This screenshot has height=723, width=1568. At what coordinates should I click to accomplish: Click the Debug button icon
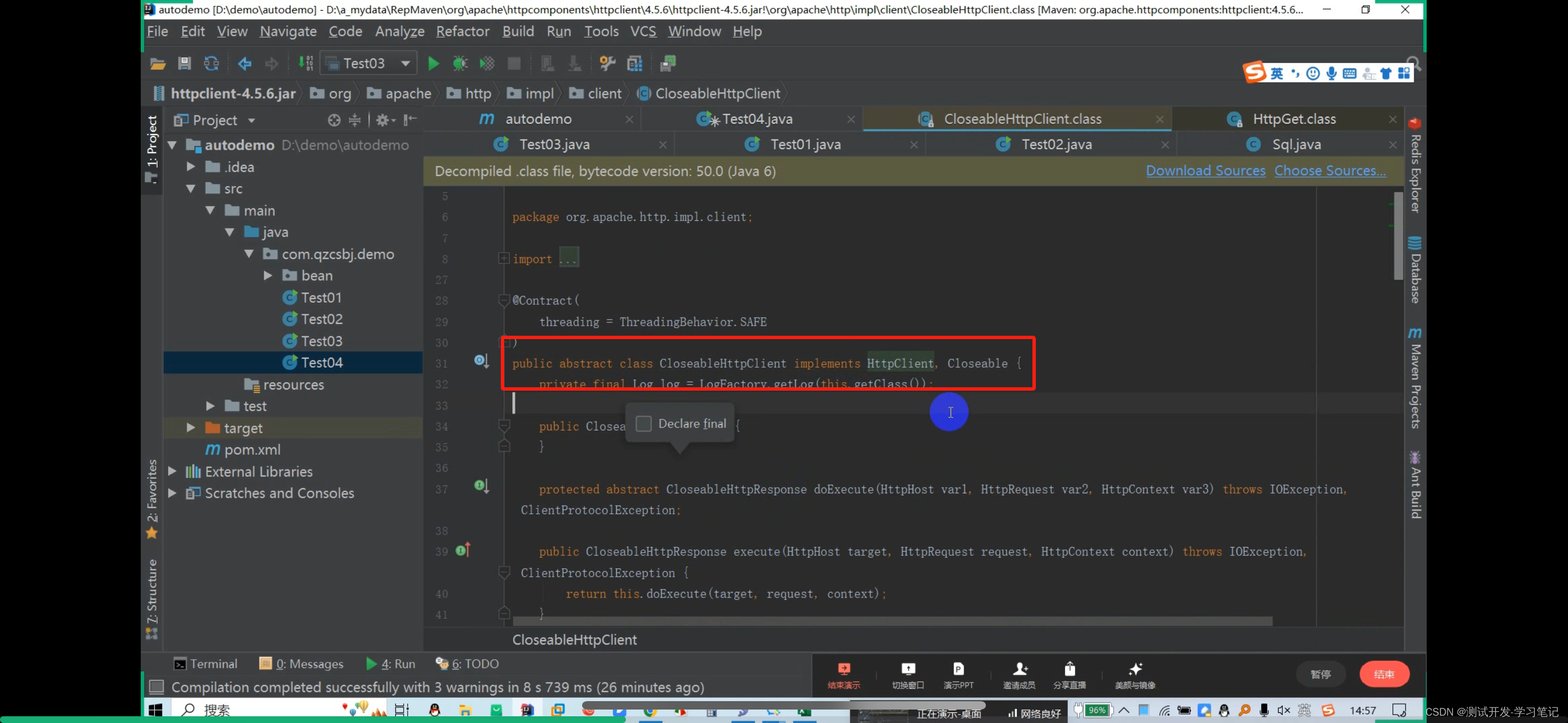(x=459, y=63)
